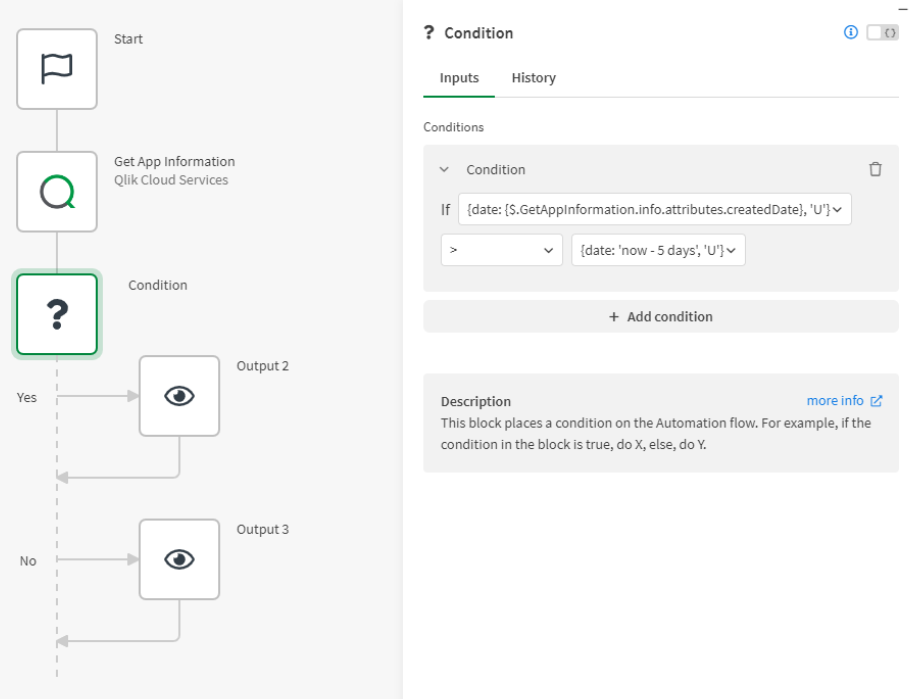Select the Start flag block
The width and height of the screenshot is (917, 699).
(57, 69)
